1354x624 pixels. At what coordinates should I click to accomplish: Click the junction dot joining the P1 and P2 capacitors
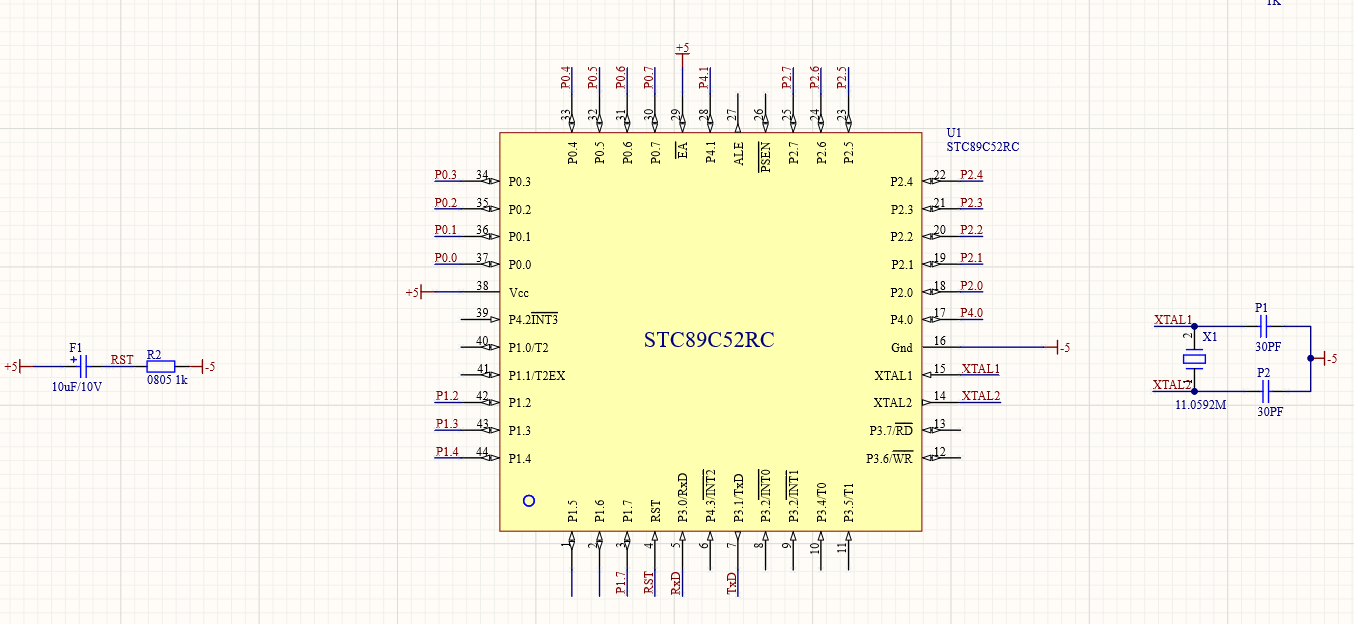click(1310, 358)
